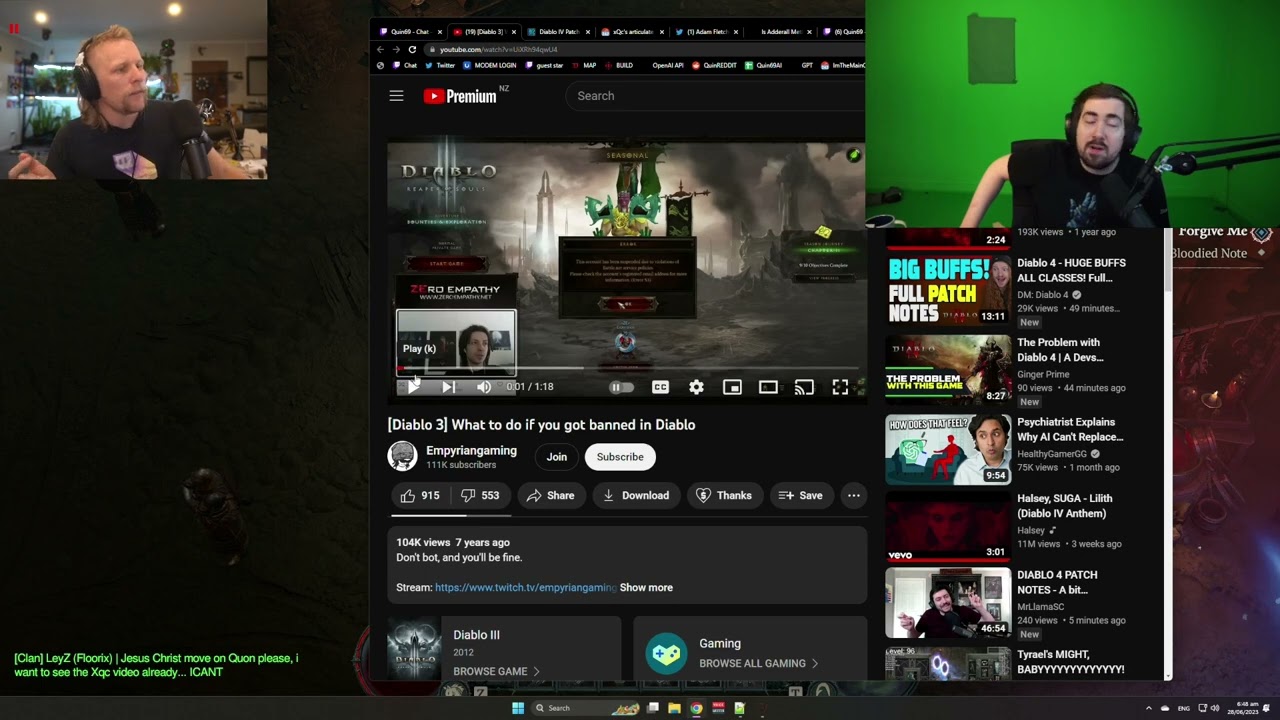Browse the Diablo III game page
The width and height of the screenshot is (1280, 720).
click(496, 672)
